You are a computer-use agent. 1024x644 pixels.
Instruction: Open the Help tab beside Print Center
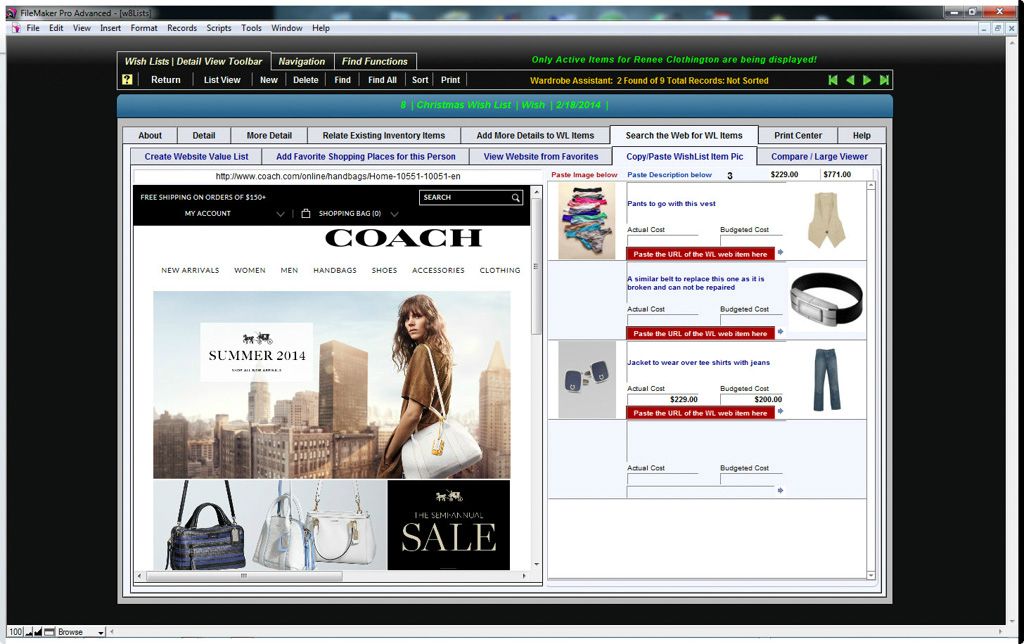tap(861, 135)
